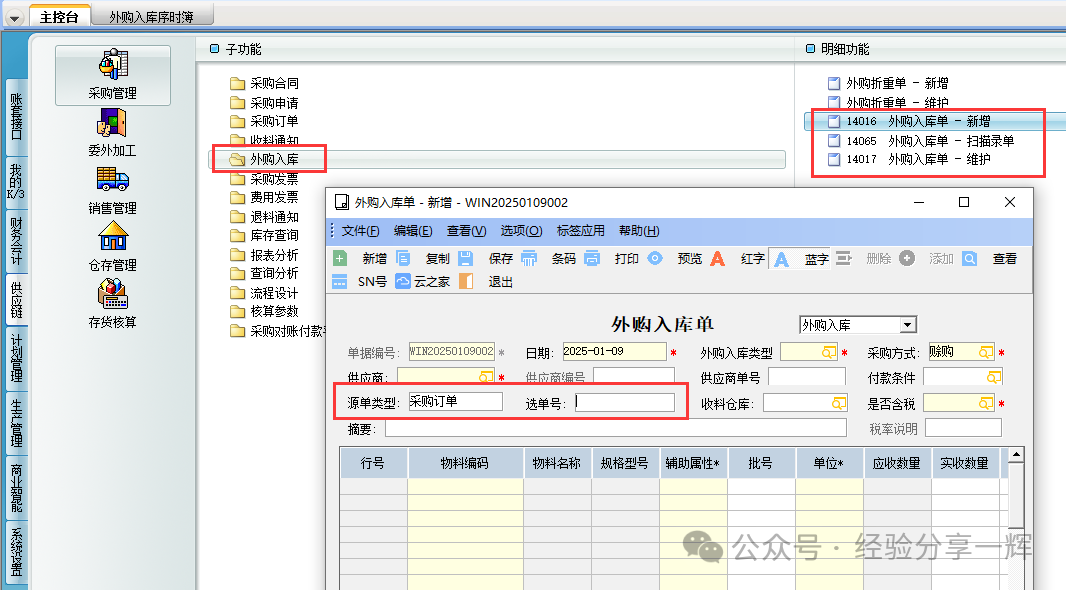Open the lookup for 采购方式 field

point(986,352)
